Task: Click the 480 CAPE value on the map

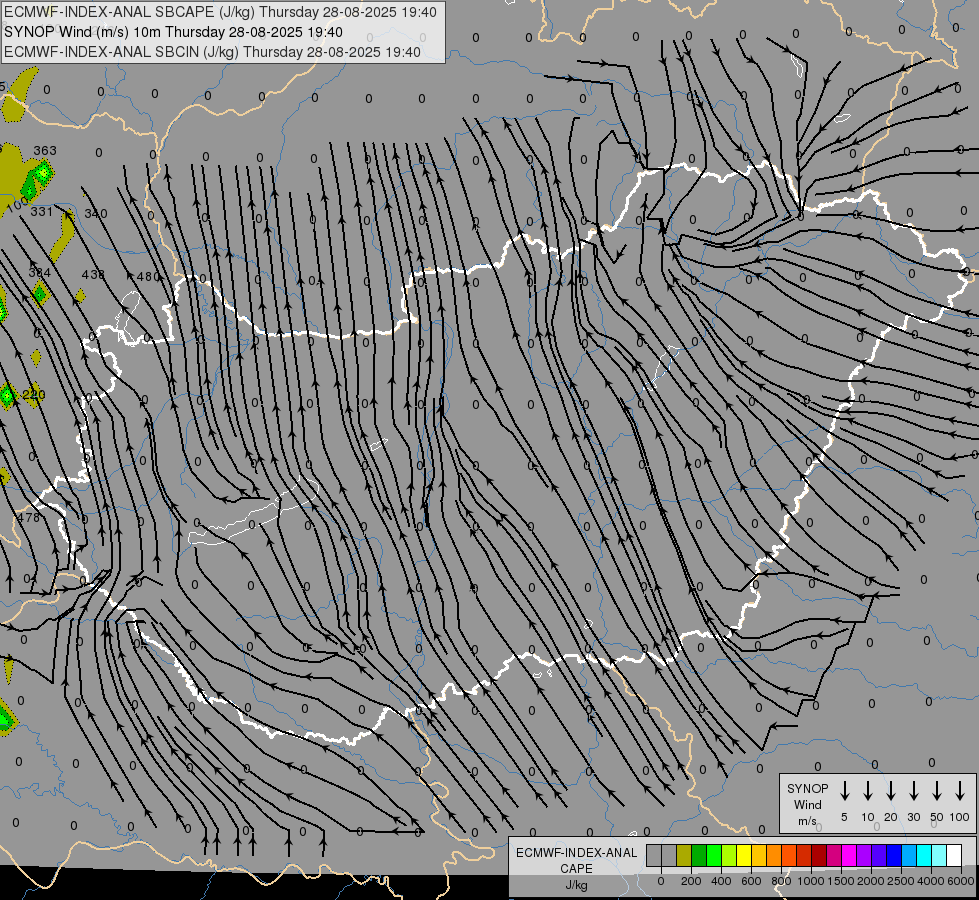Action: click(x=148, y=277)
